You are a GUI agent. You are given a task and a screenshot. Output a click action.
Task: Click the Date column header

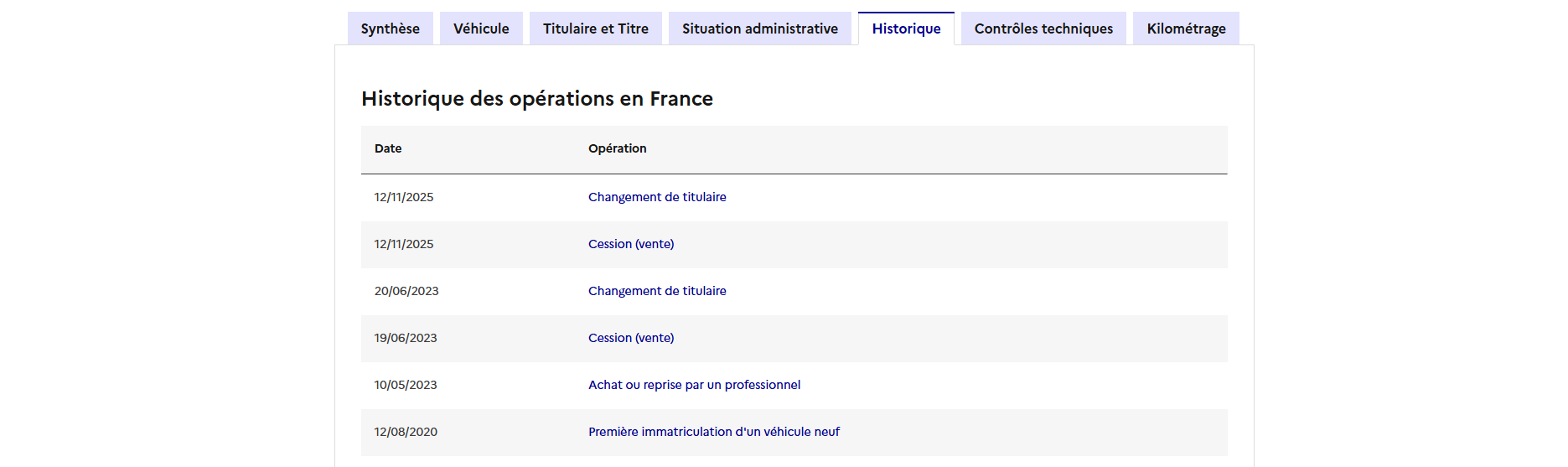tap(388, 148)
